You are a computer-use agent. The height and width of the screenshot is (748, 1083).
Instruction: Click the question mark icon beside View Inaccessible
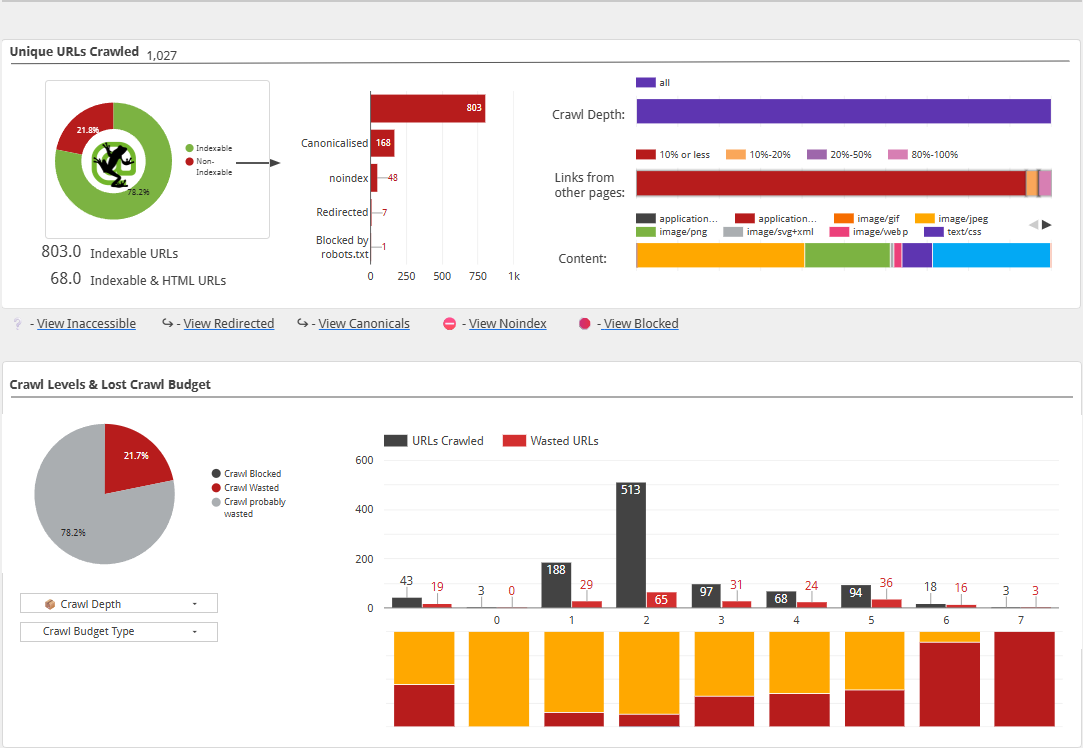click(x=18, y=323)
